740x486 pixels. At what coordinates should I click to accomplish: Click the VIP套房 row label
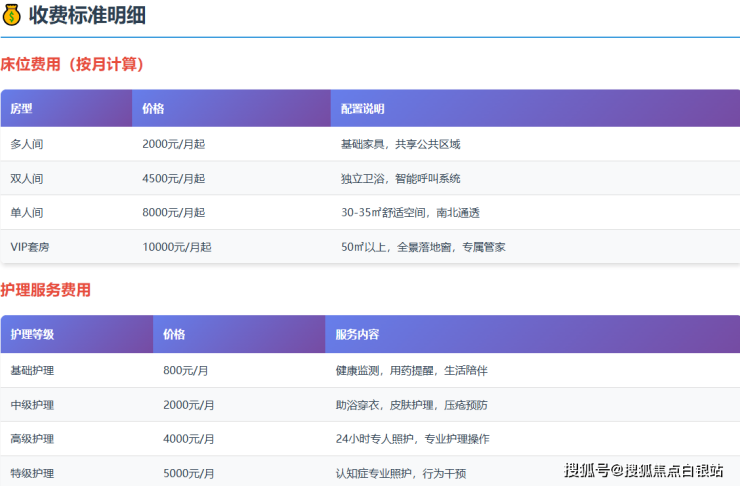coord(31,246)
